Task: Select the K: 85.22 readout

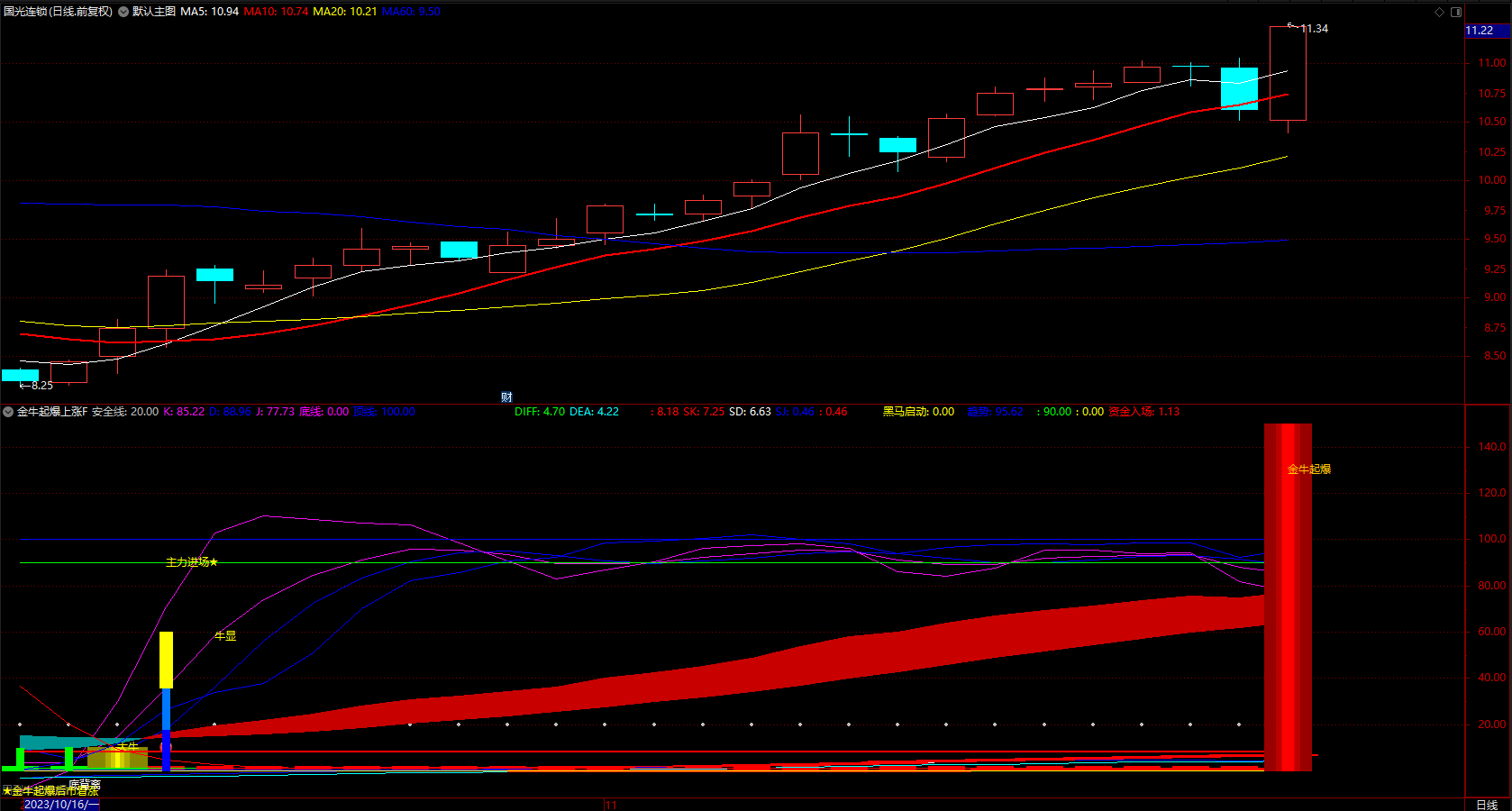Action: point(184,412)
